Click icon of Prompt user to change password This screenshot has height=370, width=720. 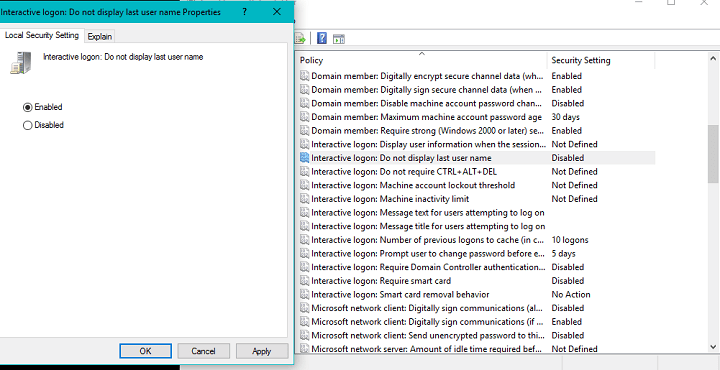304,253
